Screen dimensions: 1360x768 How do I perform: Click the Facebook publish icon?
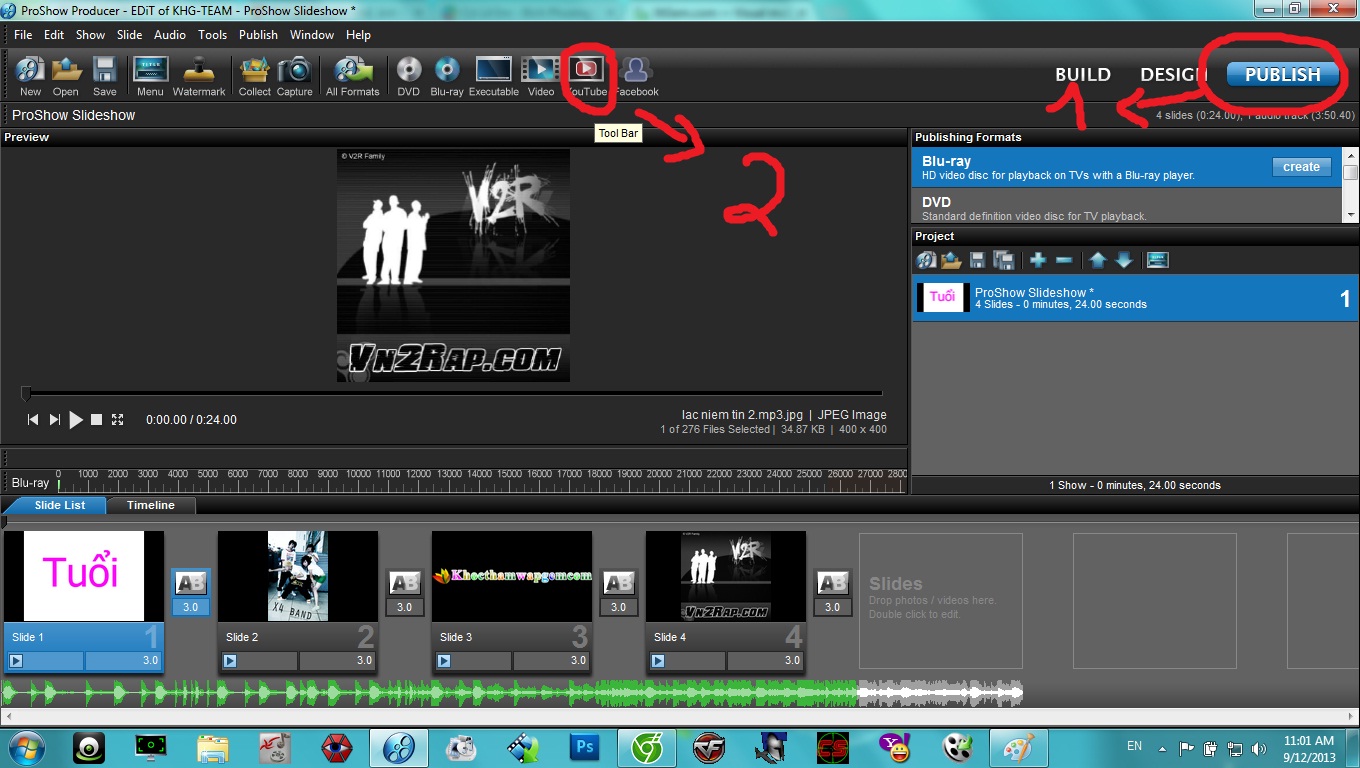[636, 71]
